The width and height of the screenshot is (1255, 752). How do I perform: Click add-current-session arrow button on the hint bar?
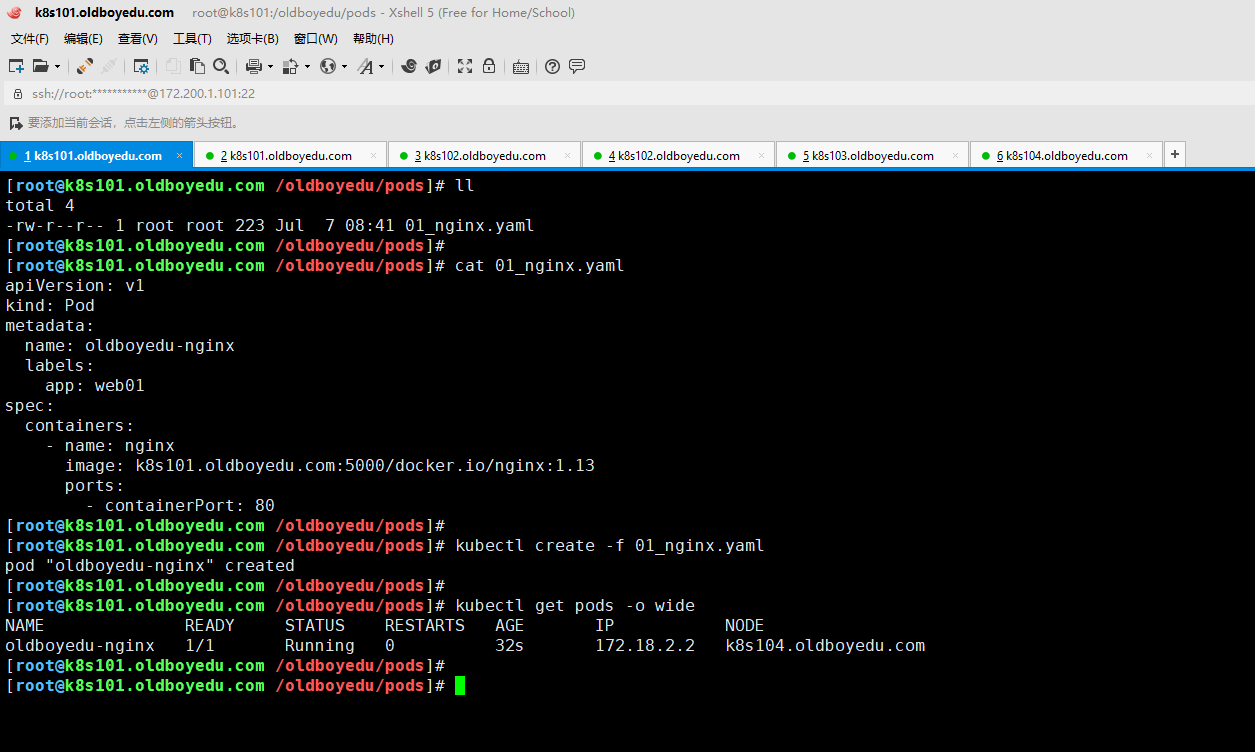point(15,123)
